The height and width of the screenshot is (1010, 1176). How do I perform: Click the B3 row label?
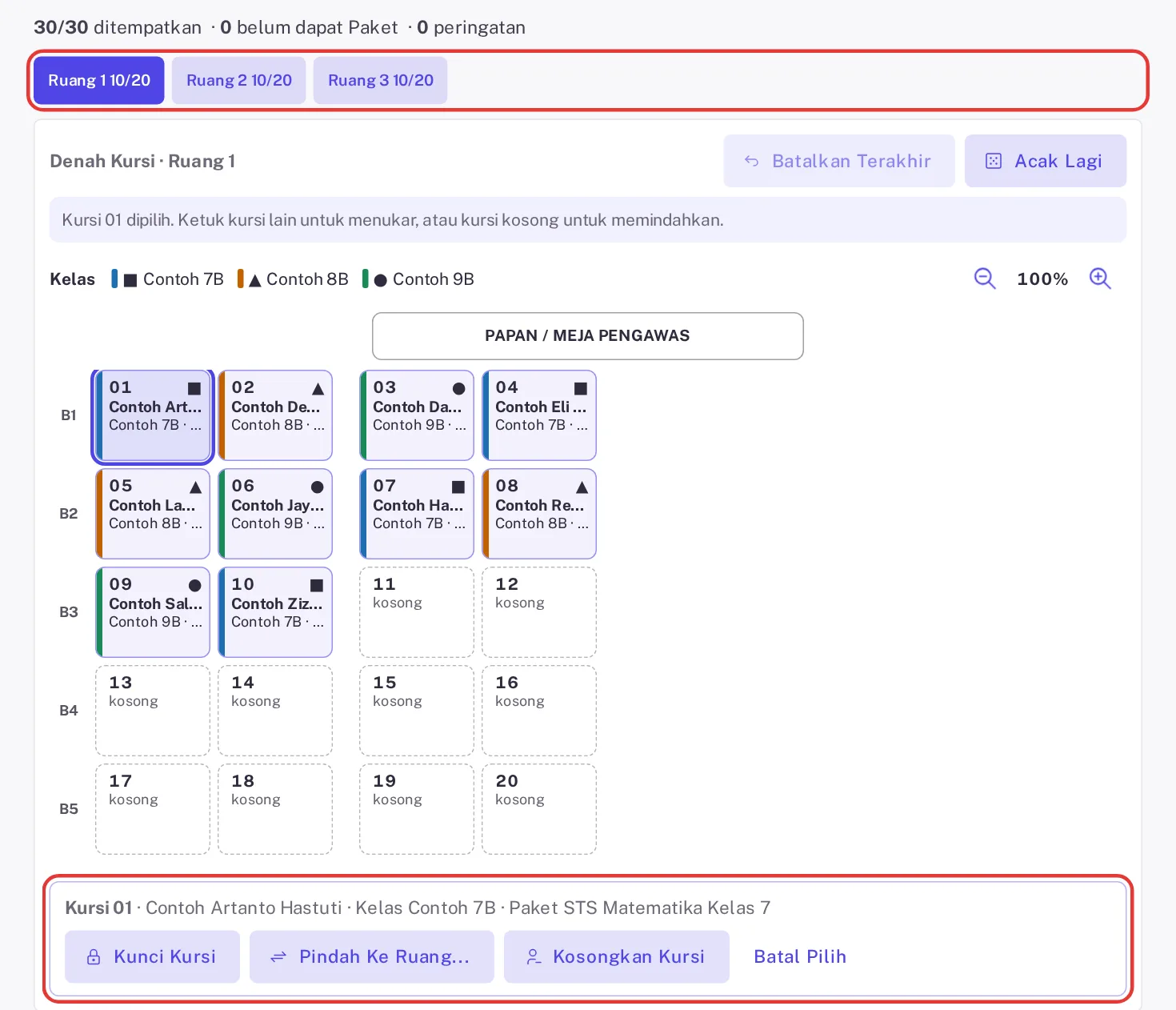(69, 612)
